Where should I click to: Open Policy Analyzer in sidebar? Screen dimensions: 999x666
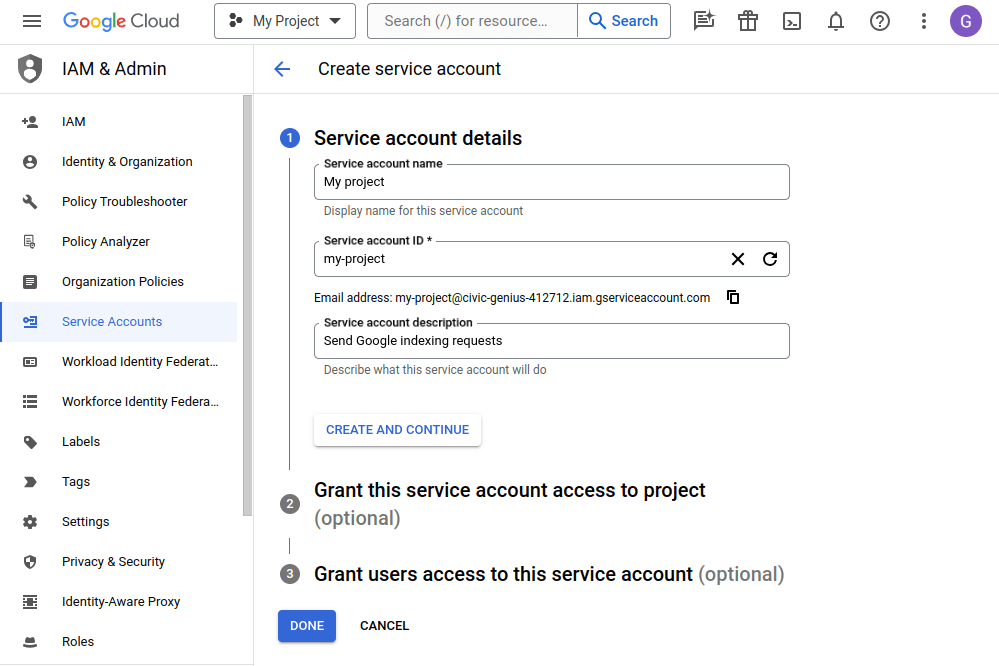(106, 242)
